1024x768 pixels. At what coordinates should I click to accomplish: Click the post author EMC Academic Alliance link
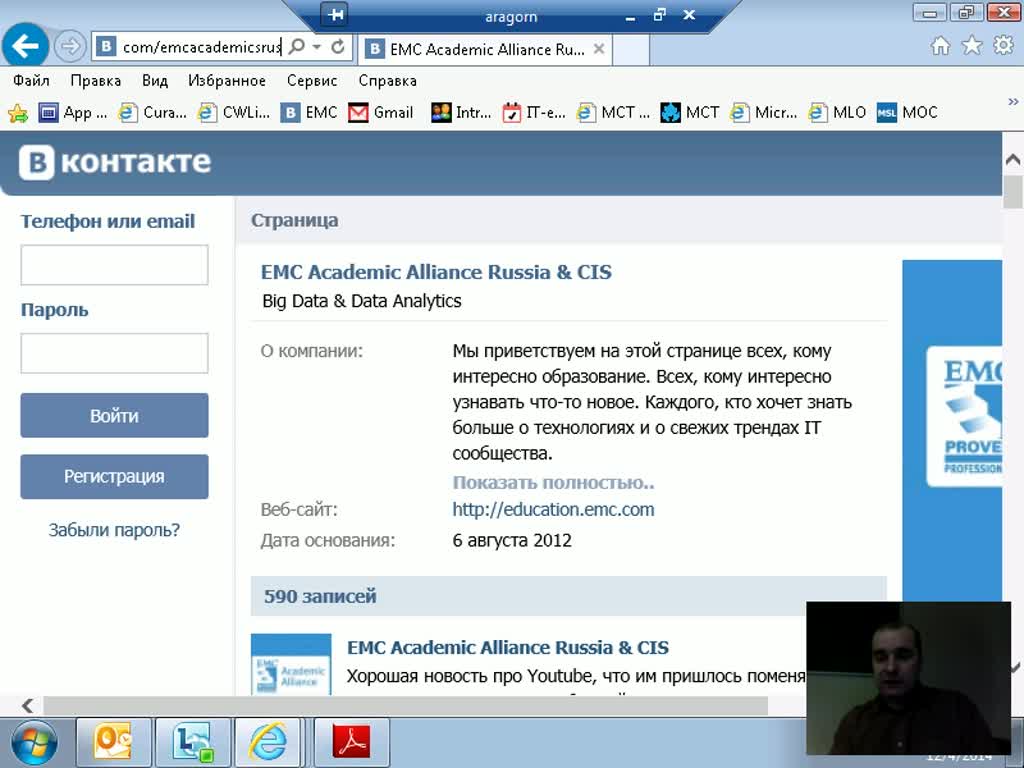[x=508, y=647]
